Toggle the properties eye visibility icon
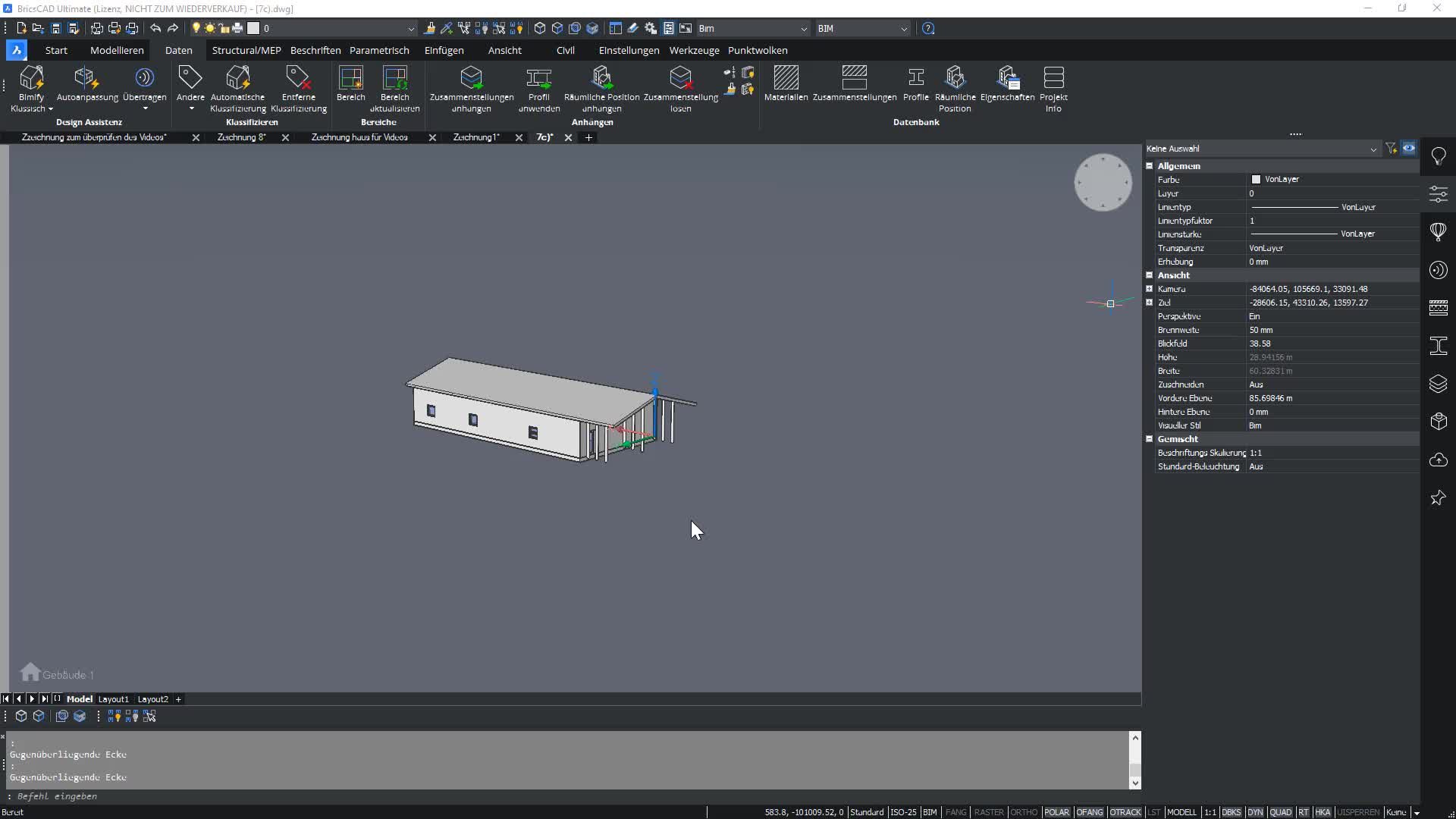Viewport: 1456px width, 819px height. point(1408,149)
